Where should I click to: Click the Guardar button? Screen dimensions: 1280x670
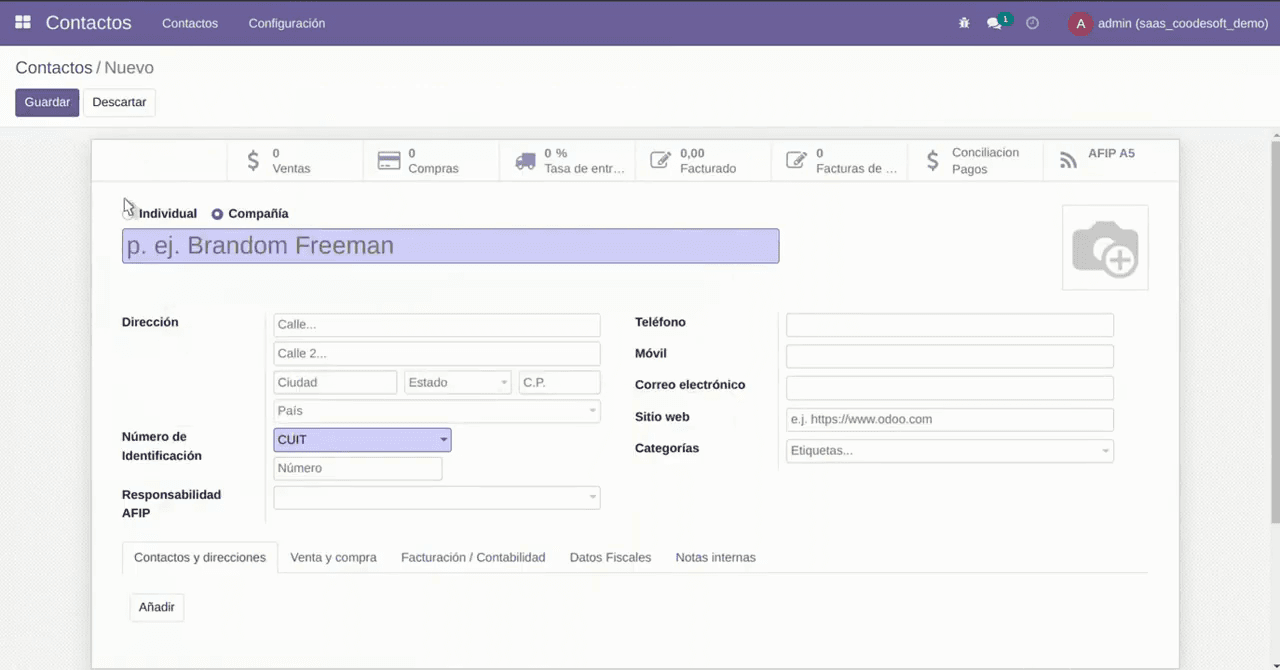pos(47,102)
